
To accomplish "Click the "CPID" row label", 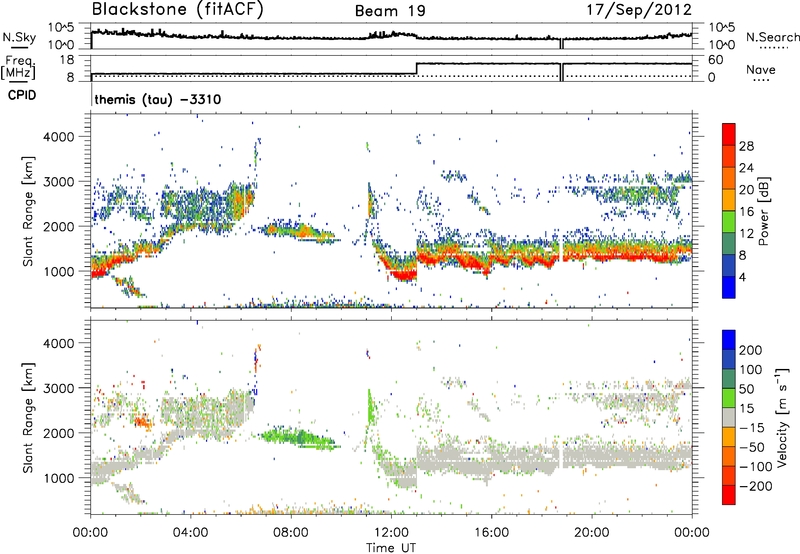I will coord(22,95).
